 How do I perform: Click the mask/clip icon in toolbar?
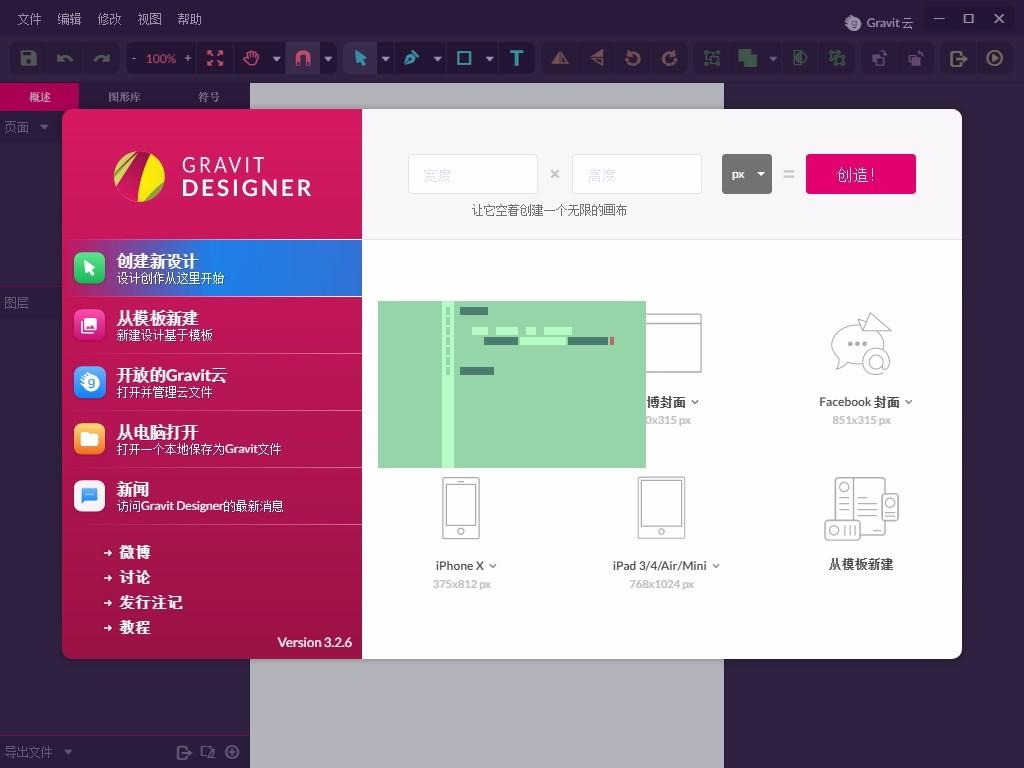click(800, 58)
